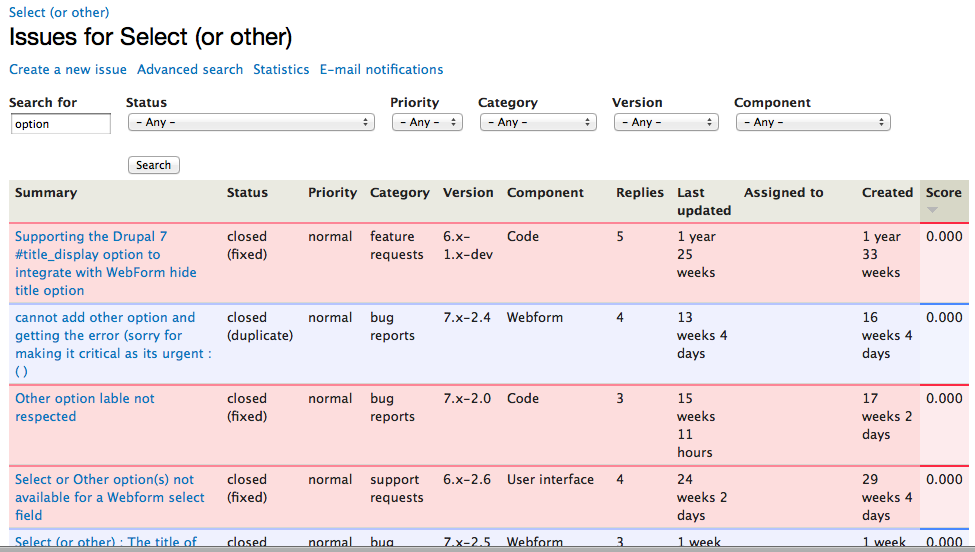Open E-mail notifications link
This screenshot has height=552, width=975.
[x=381, y=70]
